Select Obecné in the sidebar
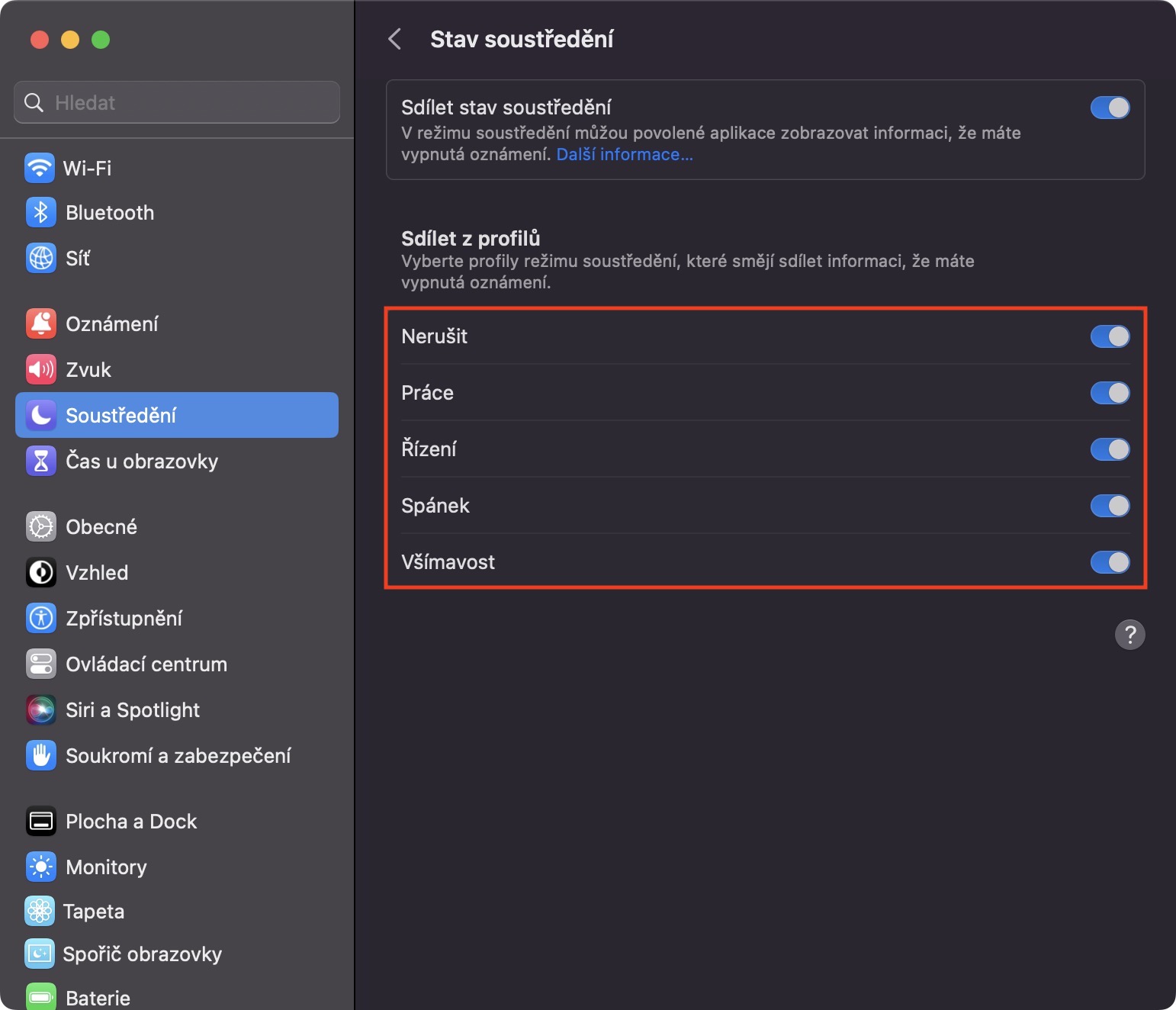1176x1010 pixels. pos(101,527)
